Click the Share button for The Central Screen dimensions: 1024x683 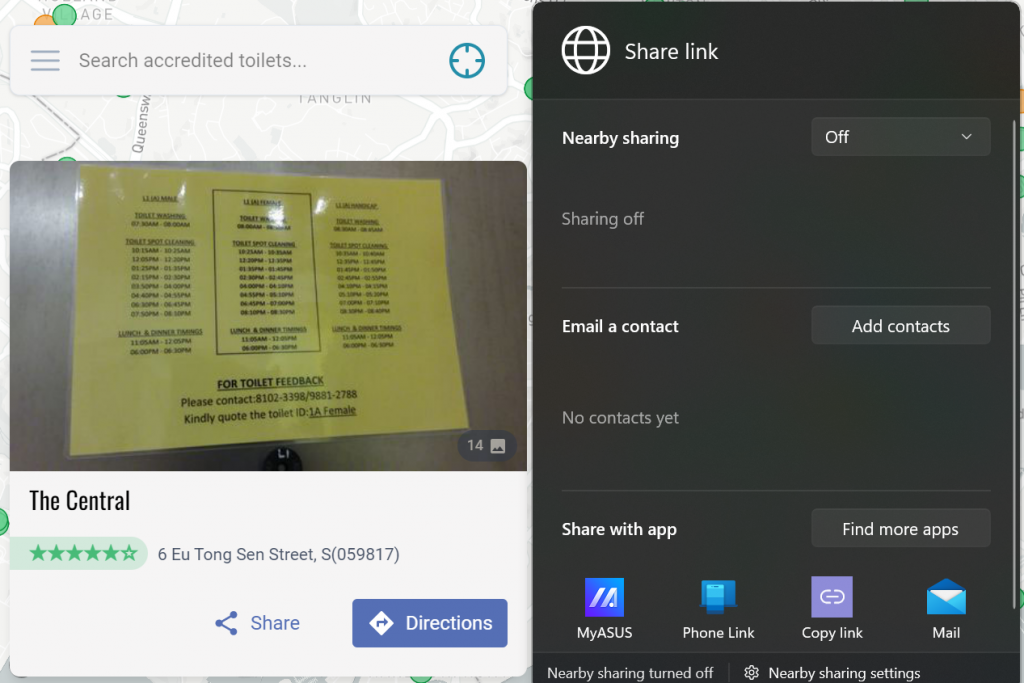[257, 623]
